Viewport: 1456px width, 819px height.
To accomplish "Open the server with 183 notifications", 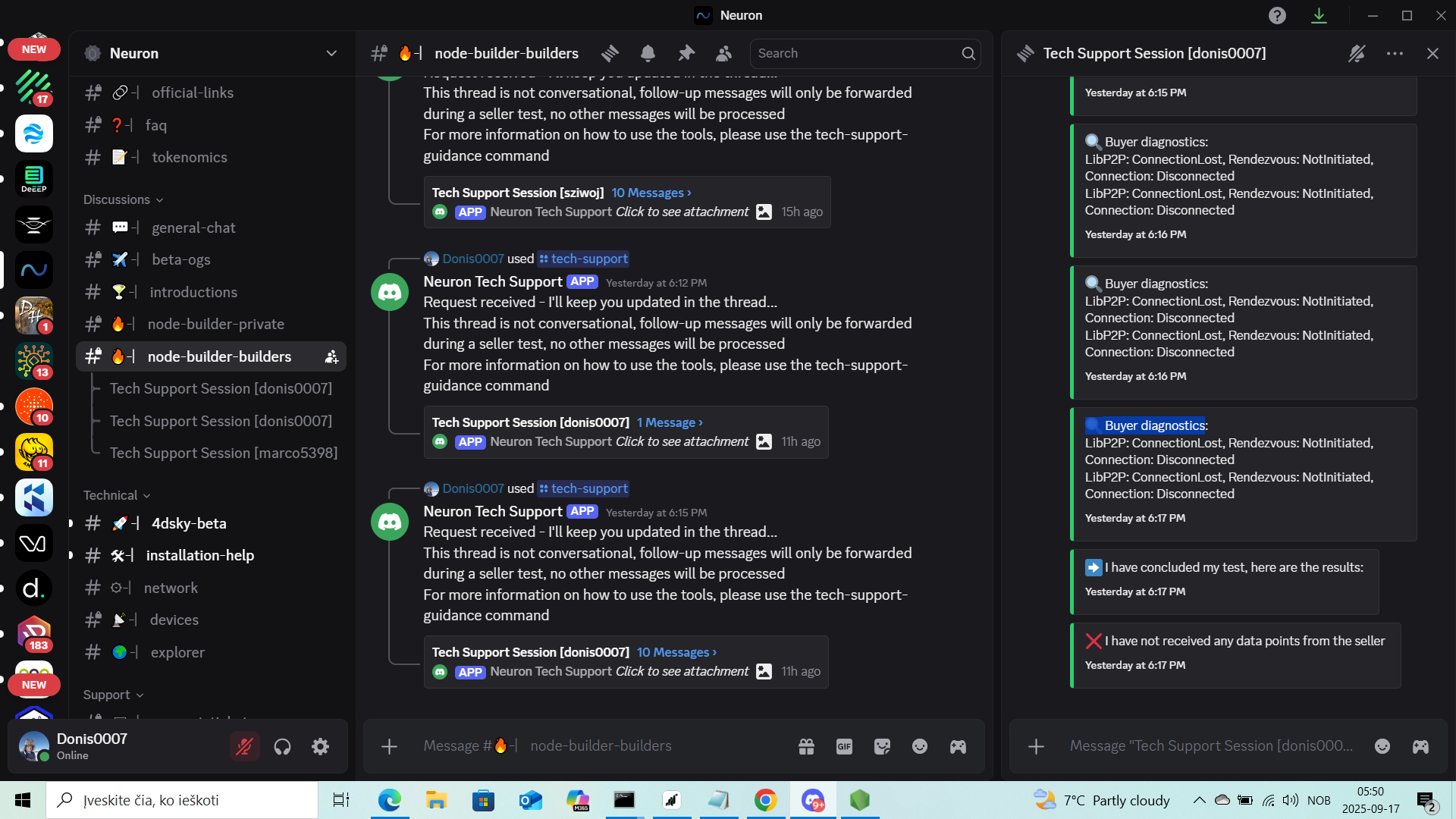I will point(34,634).
